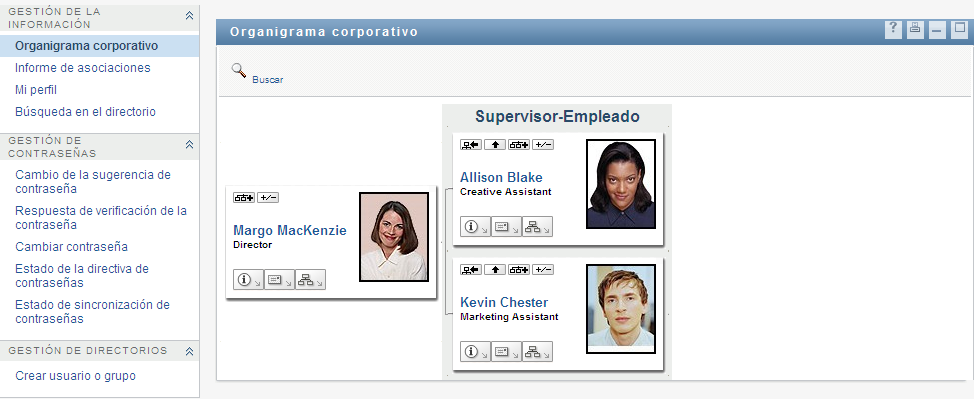Click Allison Blake's photo

(621, 184)
